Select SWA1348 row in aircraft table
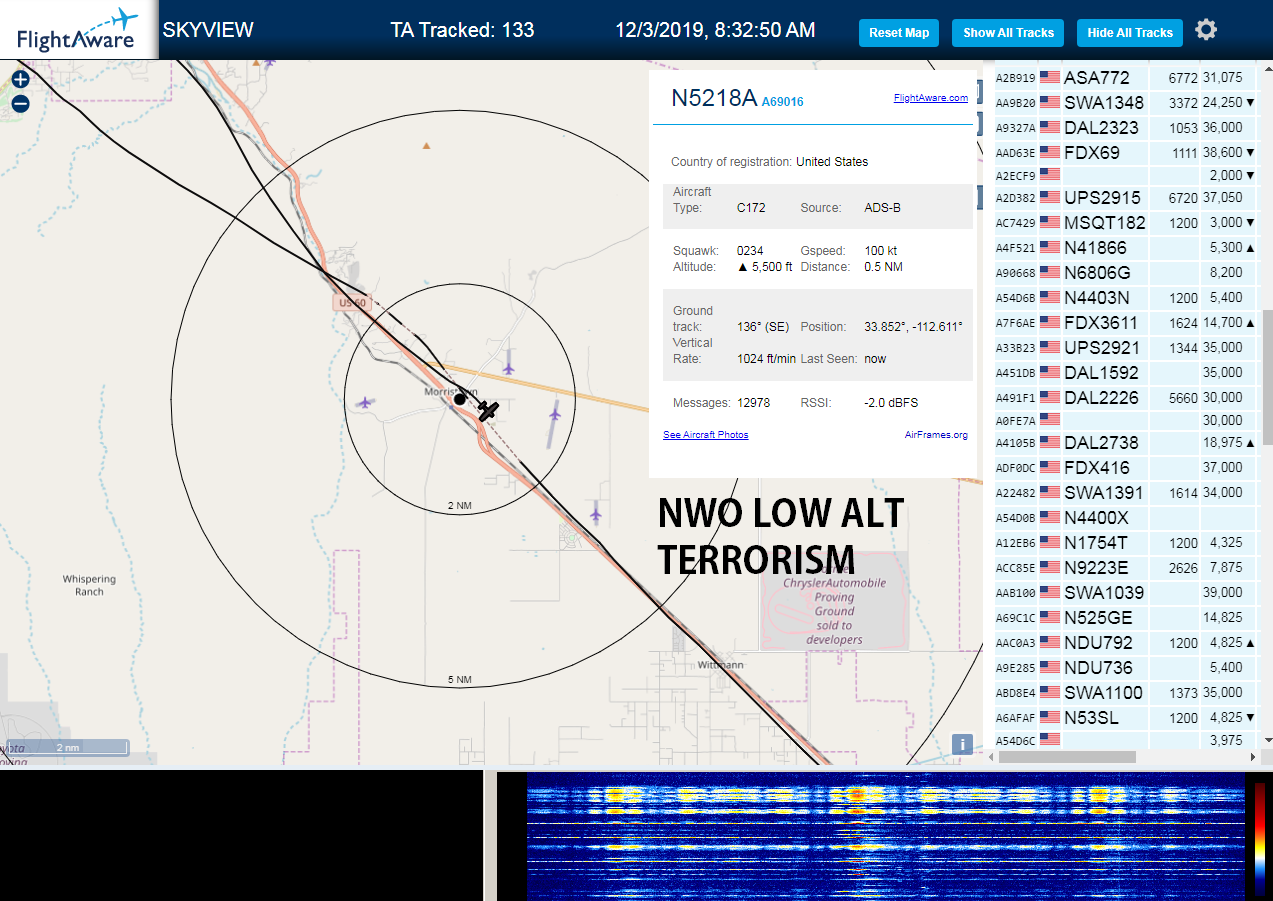1273x901 pixels. tap(1126, 102)
